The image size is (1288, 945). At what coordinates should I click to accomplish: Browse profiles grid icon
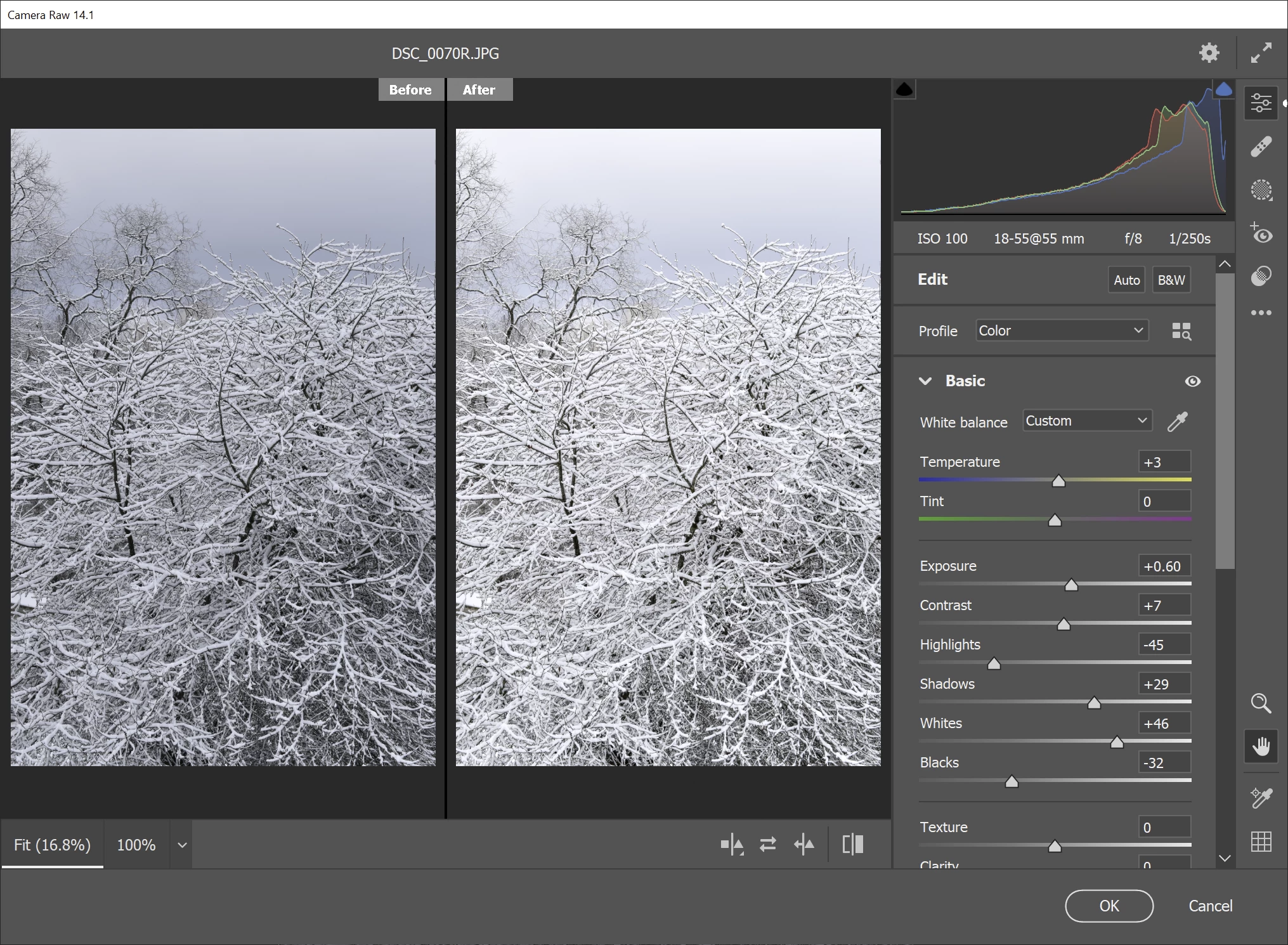tap(1181, 331)
